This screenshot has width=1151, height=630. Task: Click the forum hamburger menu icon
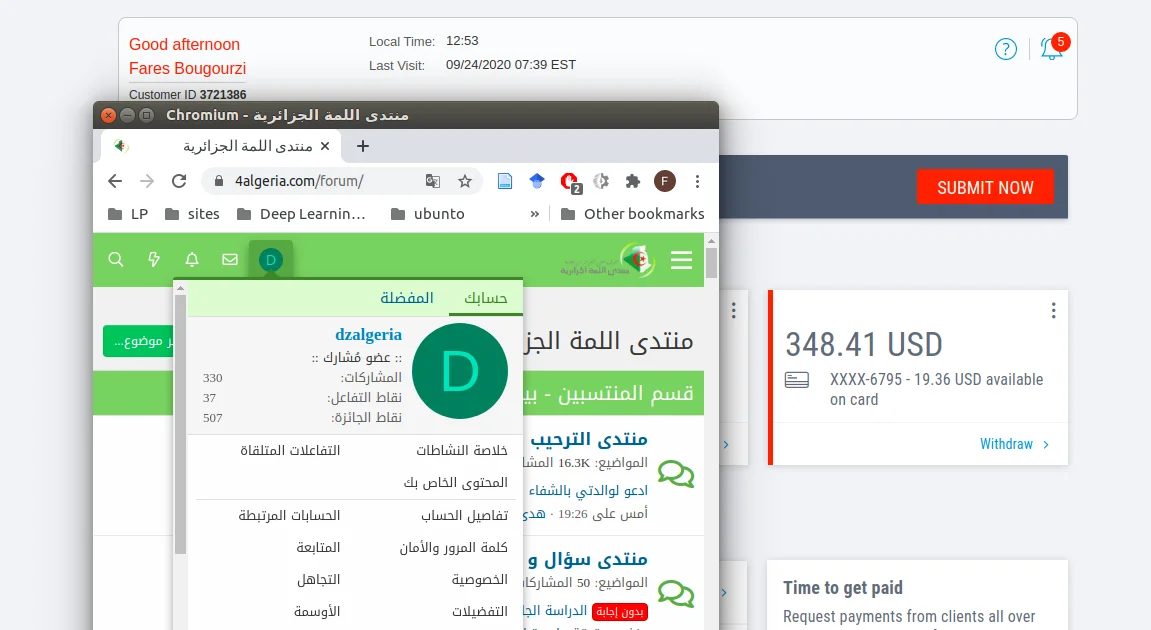click(x=681, y=261)
